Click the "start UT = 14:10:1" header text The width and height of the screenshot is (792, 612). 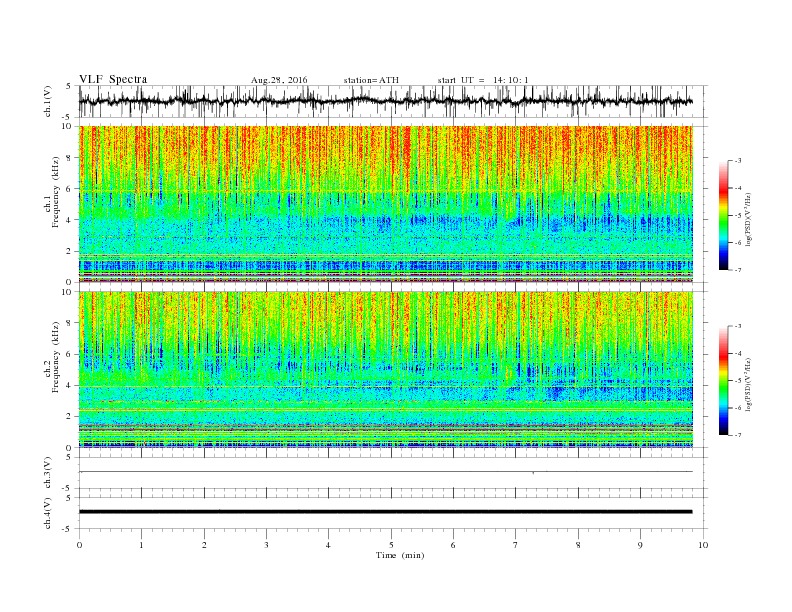[x=483, y=80]
